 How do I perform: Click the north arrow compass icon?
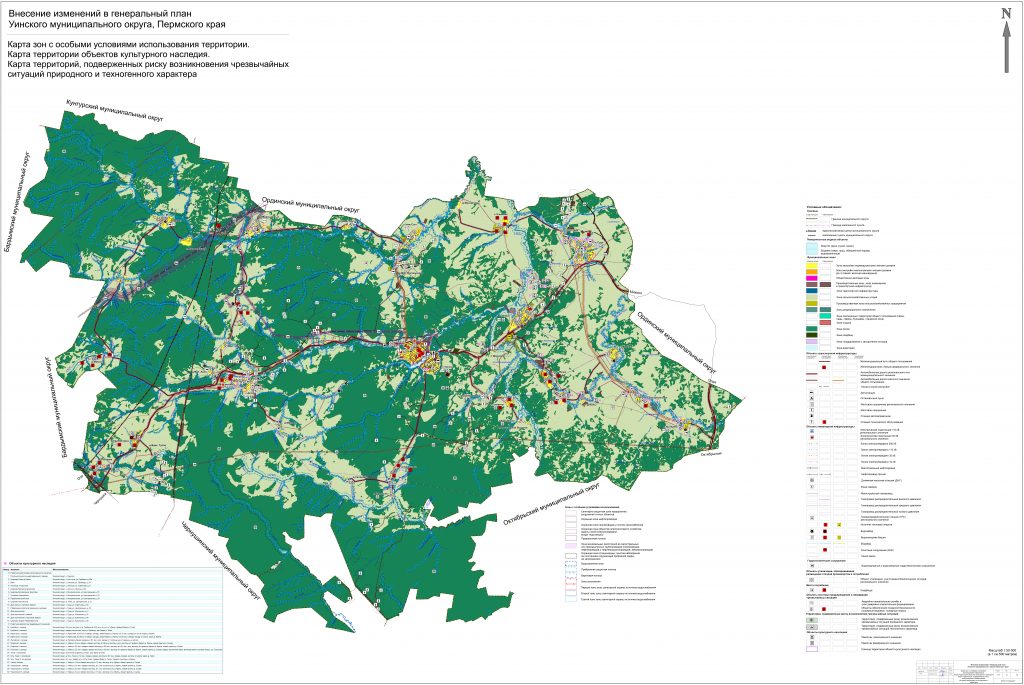(x=1007, y=40)
